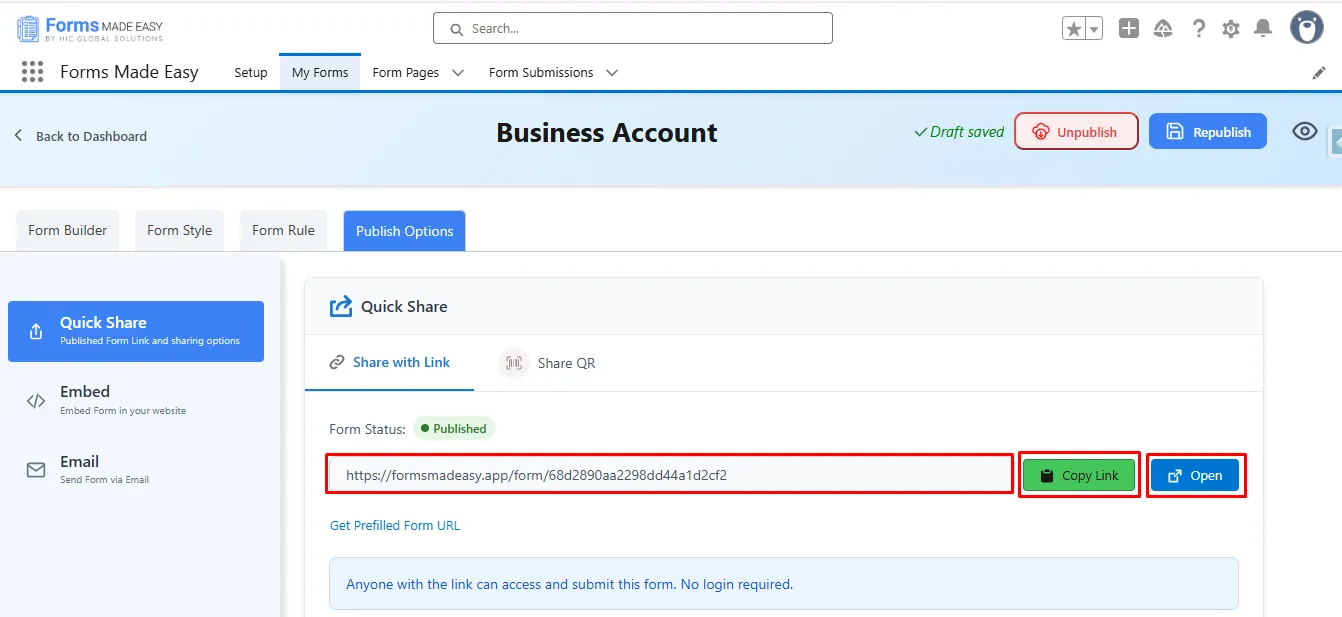This screenshot has width=1342, height=617.
Task: Toggle the form preview eye icon
Action: tap(1304, 132)
